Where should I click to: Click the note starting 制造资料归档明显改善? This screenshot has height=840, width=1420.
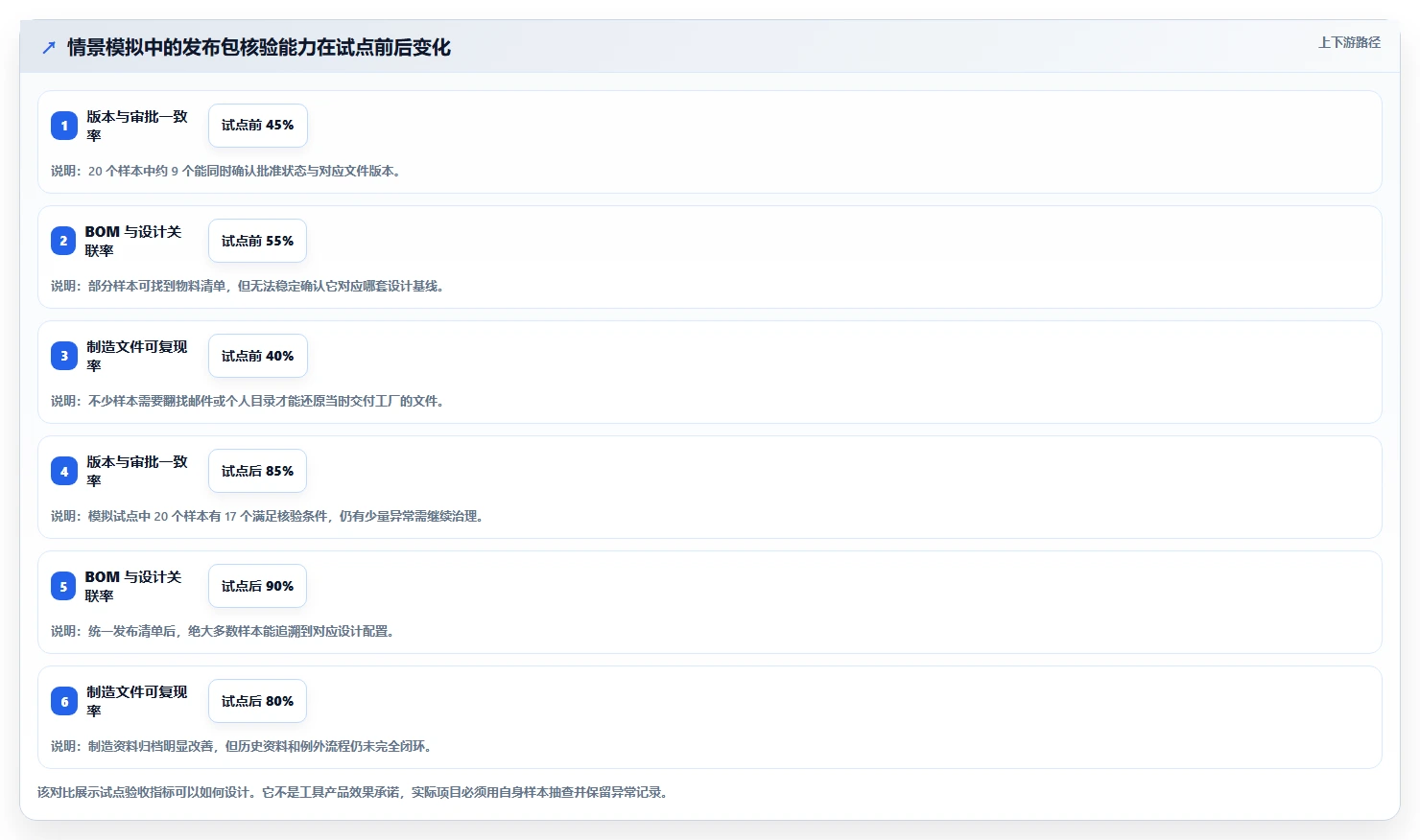[243, 746]
